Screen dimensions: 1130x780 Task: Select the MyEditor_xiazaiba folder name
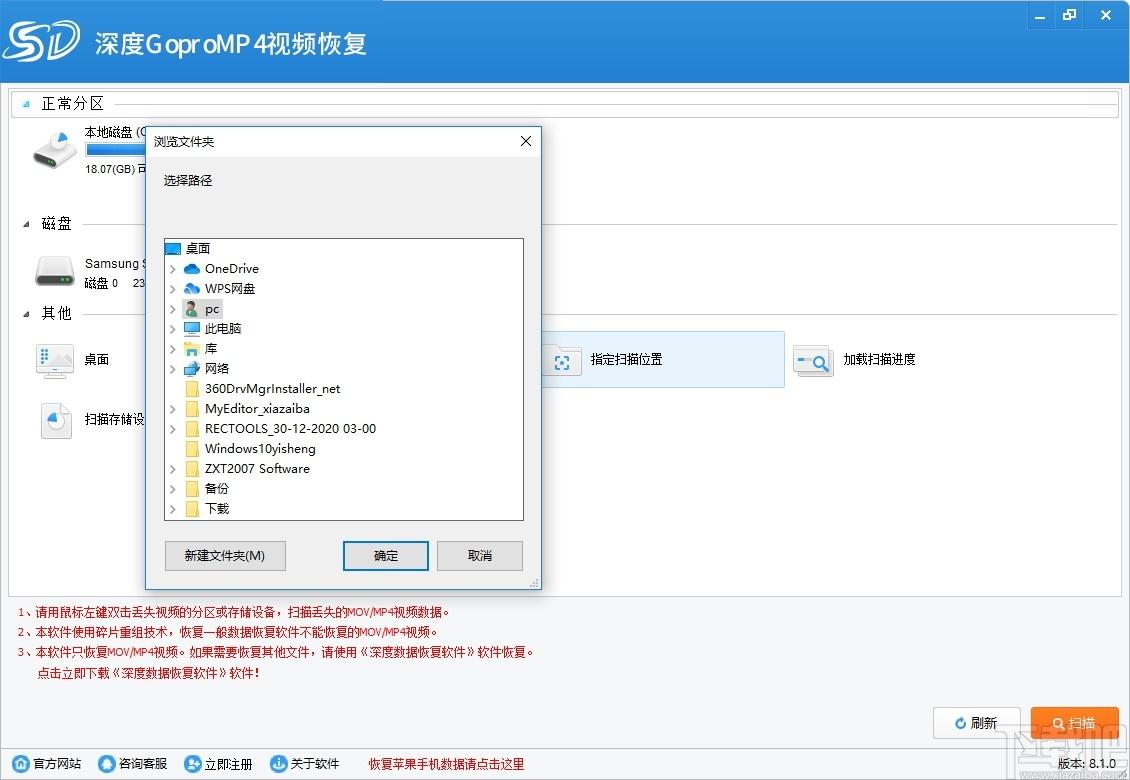[x=257, y=409]
